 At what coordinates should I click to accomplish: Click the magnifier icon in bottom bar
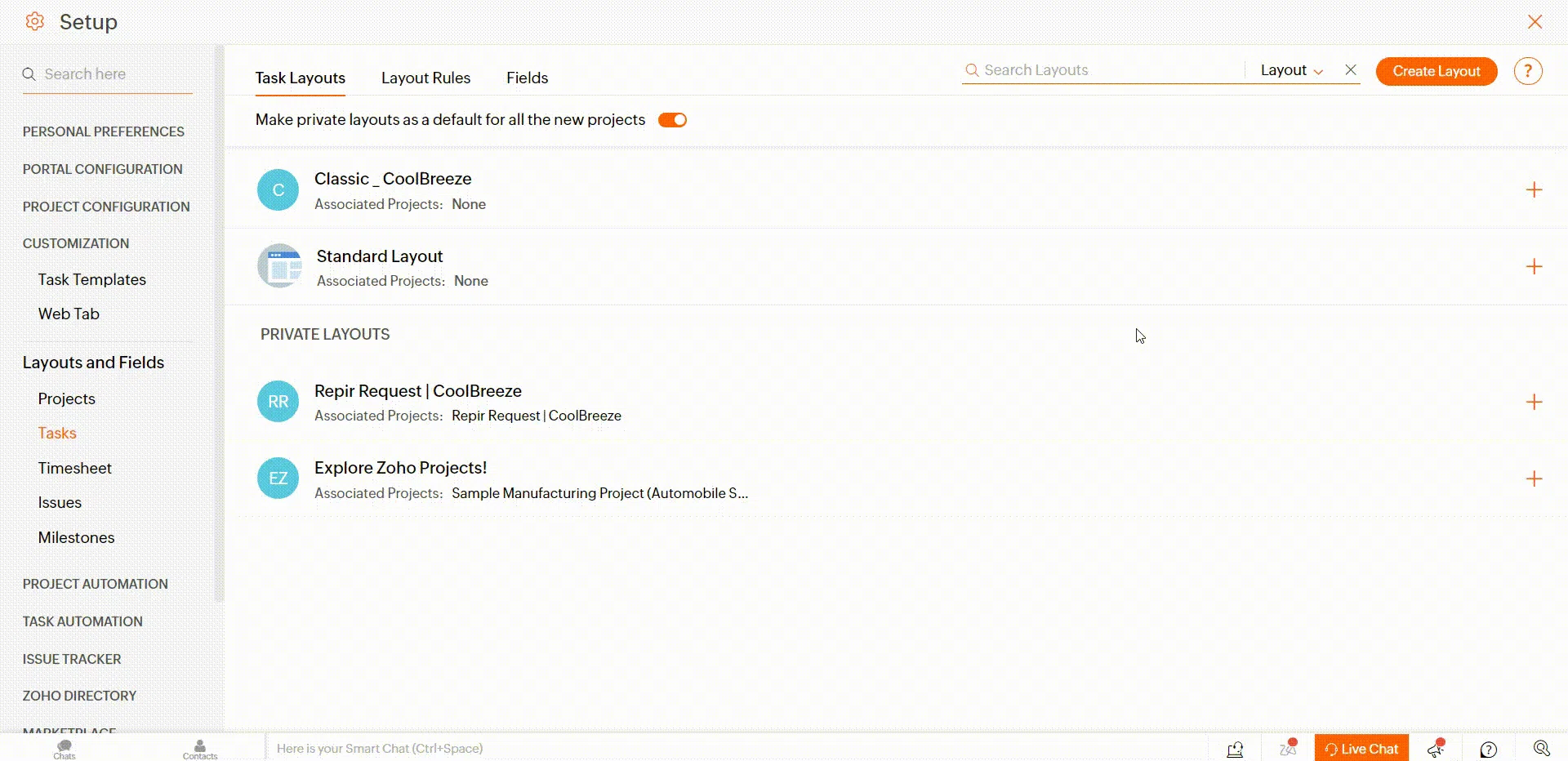[x=1541, y=749]
